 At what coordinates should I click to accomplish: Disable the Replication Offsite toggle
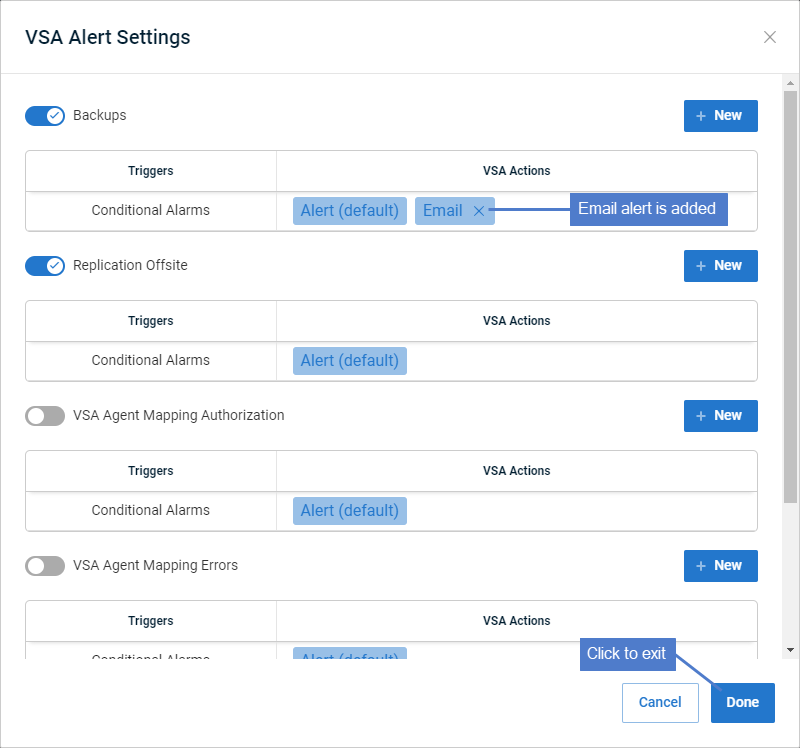[45, 266]
